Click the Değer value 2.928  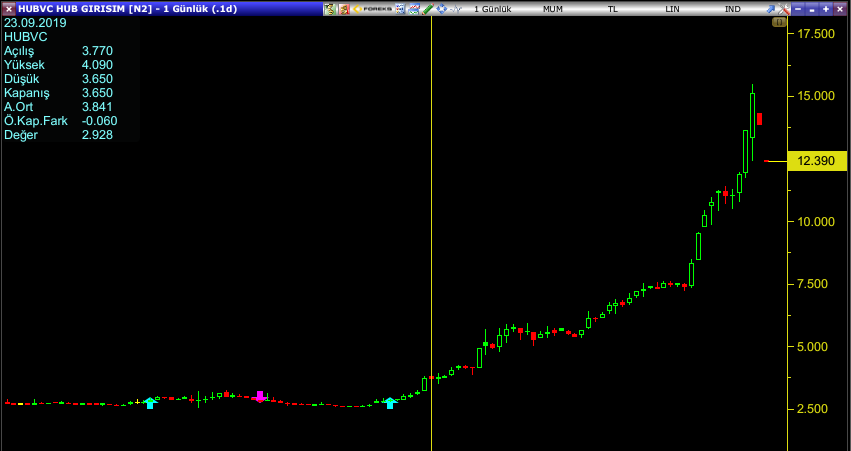click(97, 135)
